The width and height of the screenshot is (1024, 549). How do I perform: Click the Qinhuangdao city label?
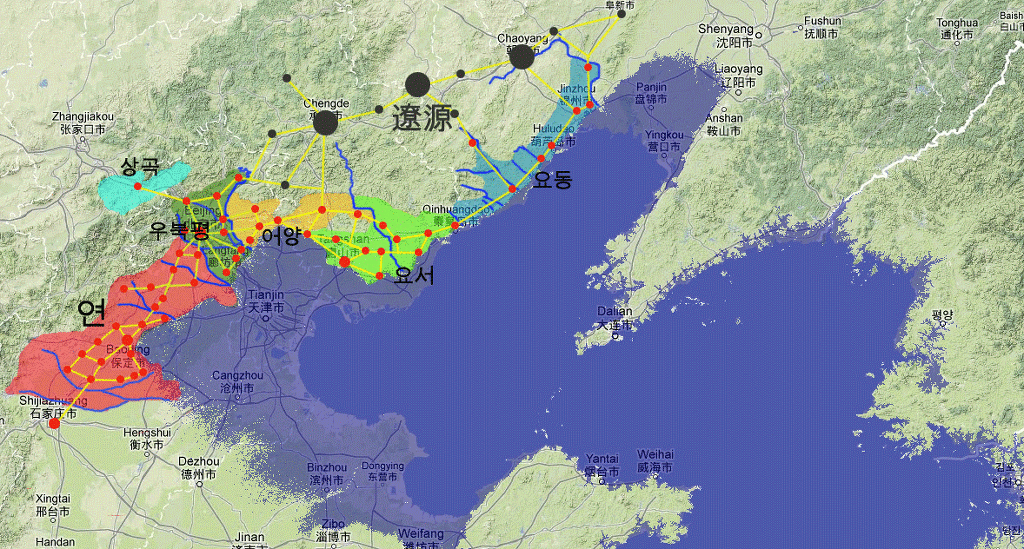click(x=458, y=214)
